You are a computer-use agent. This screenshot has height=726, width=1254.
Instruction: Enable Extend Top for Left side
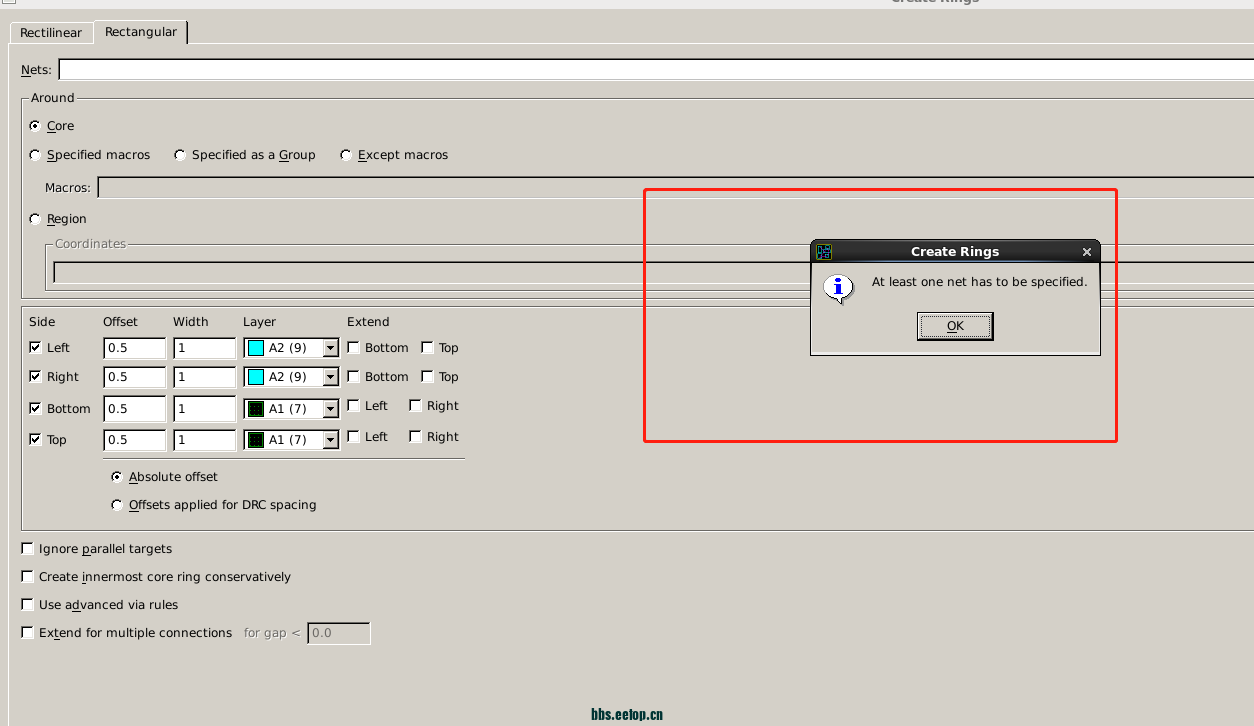pos(427,348)
